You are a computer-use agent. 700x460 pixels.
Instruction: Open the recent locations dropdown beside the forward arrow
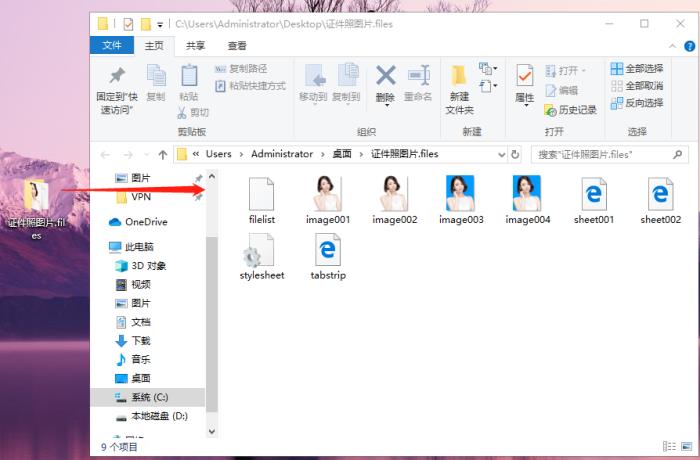[146, 155]
